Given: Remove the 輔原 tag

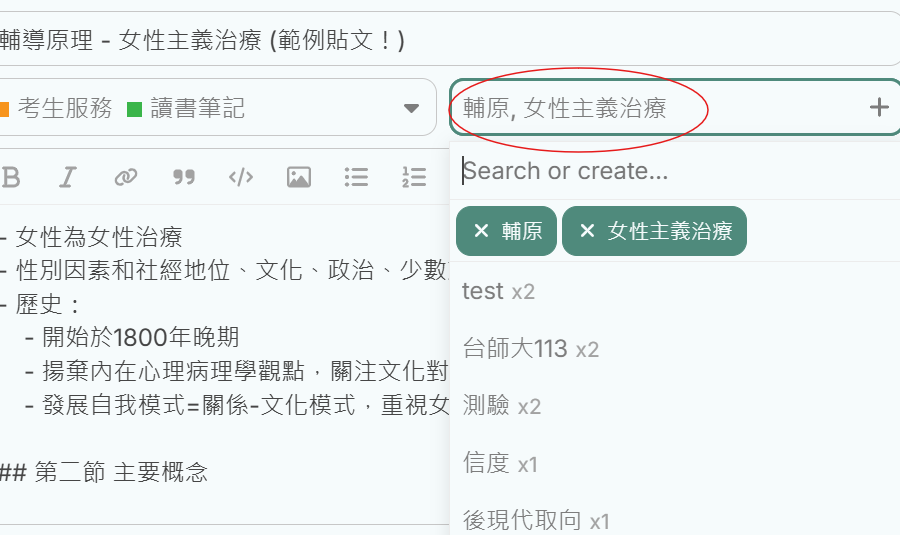Looking at the screenshot, I should tap(481, 231).
